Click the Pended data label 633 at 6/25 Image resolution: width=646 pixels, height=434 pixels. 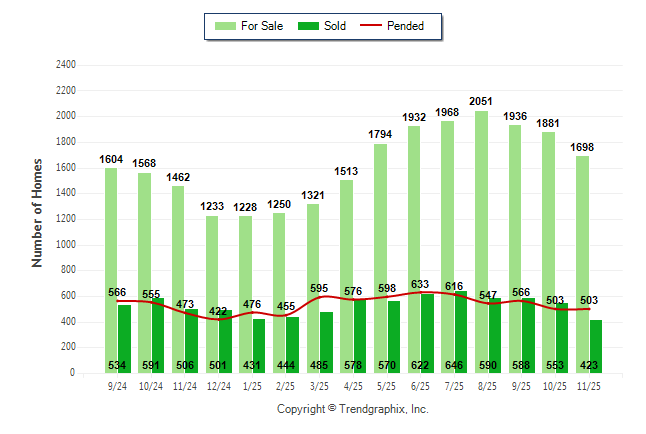[x=419, y=284]
